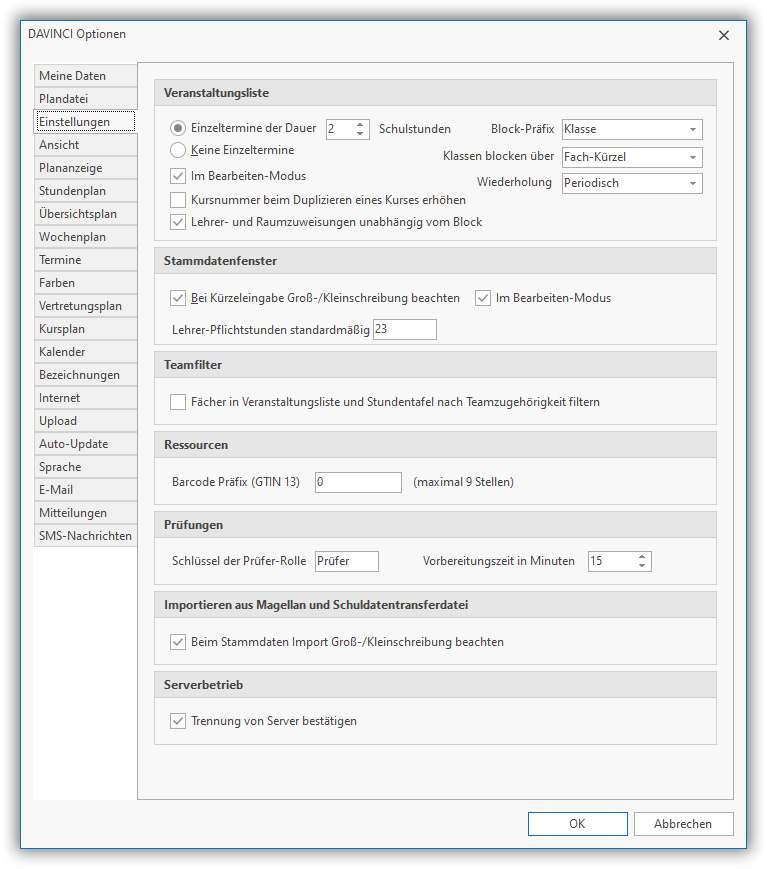Toggle the Teamzugehörigkeit filter checkbox
The image size is (767, 869).
point(178,402)
